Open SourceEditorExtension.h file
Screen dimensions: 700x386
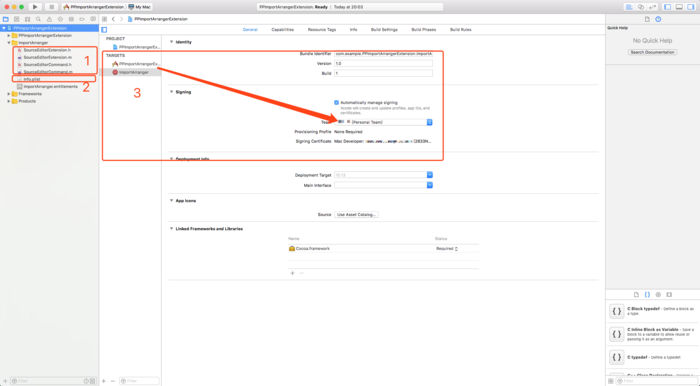(47, 50)
